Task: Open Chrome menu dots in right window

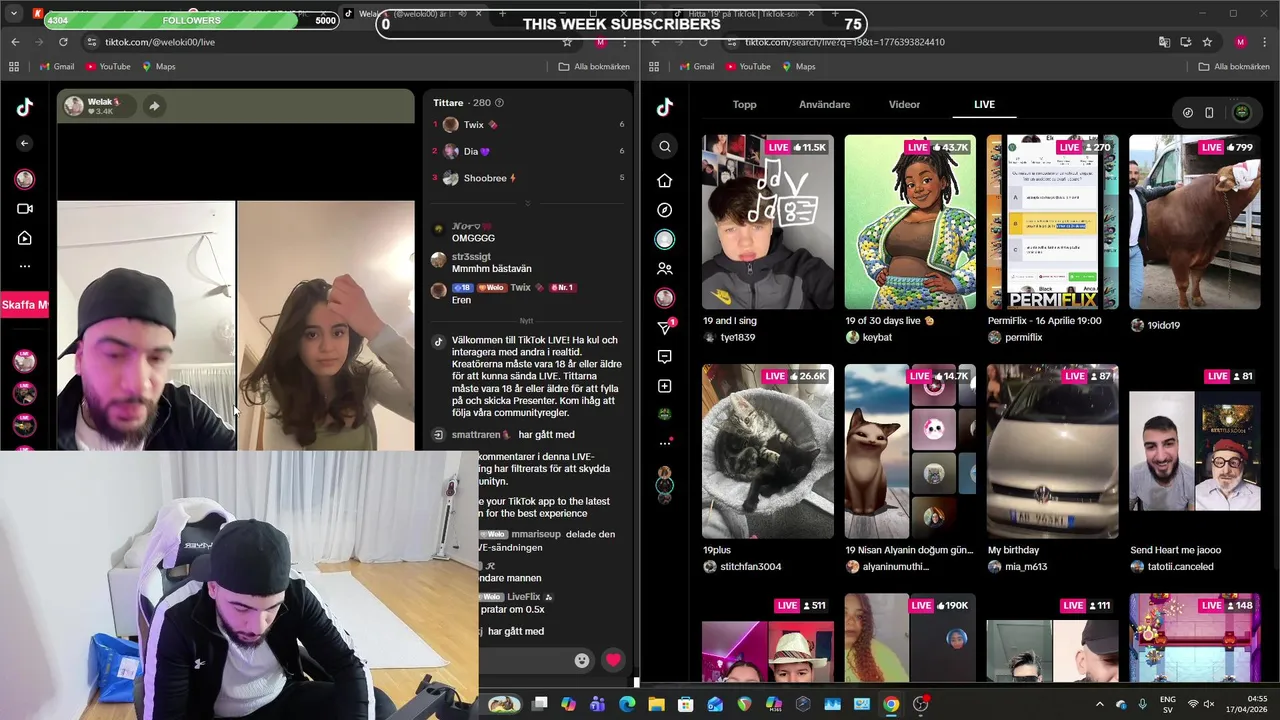Action: pos(1265,42)
